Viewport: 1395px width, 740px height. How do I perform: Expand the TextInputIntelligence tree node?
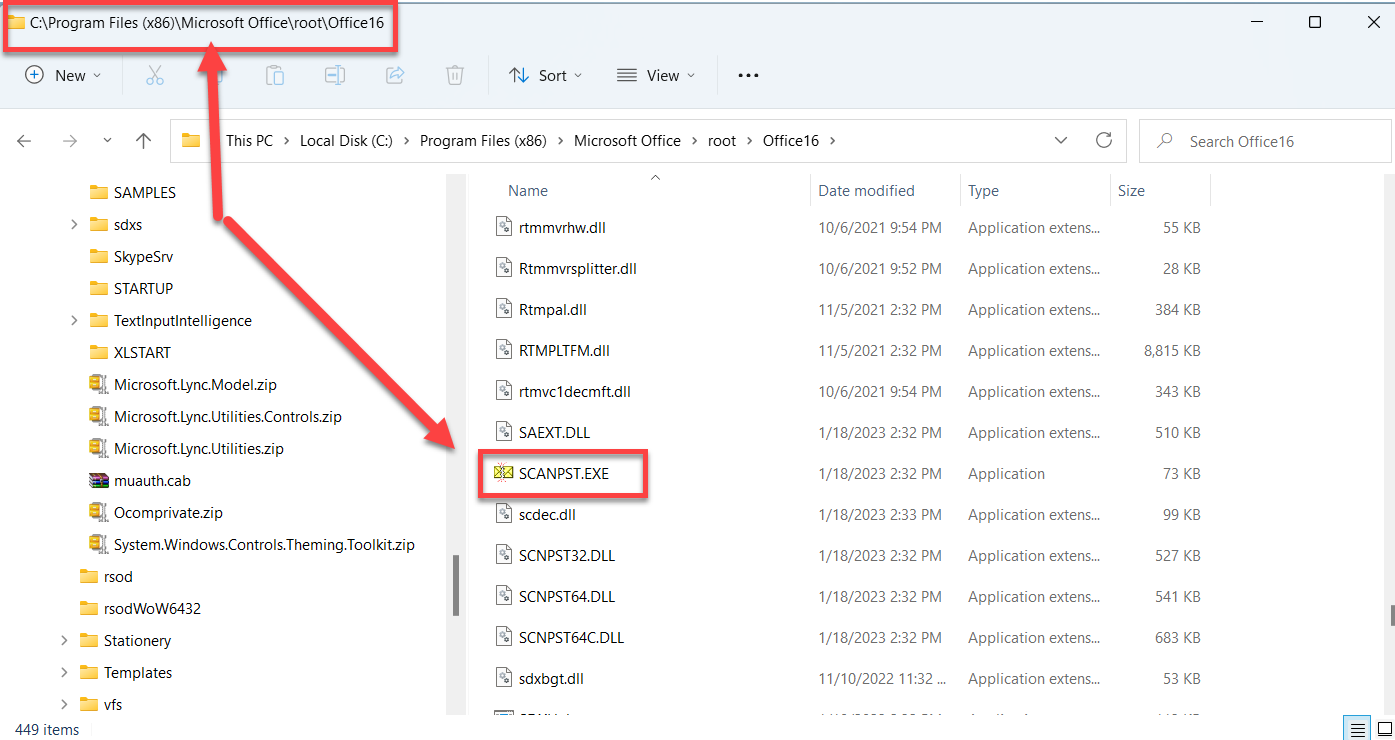(x=74, y=320)
